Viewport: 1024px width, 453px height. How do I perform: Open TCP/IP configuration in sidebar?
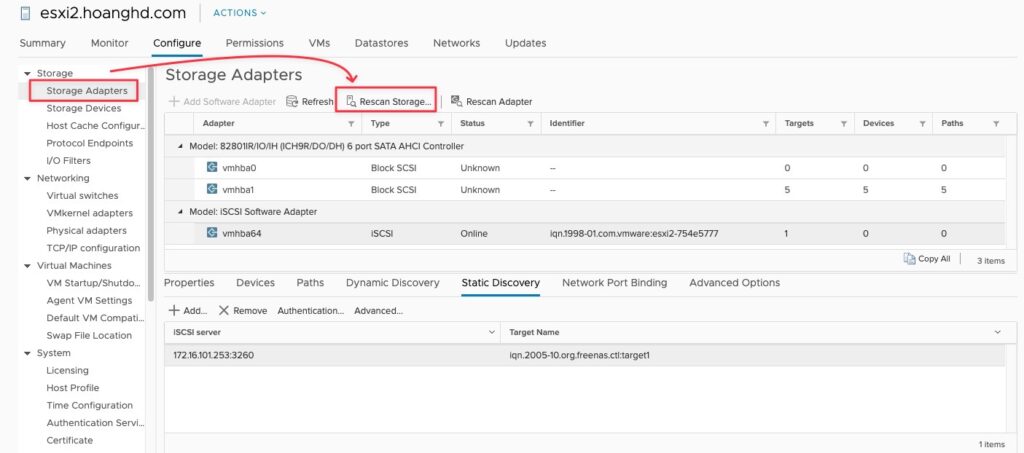(93, 248)
